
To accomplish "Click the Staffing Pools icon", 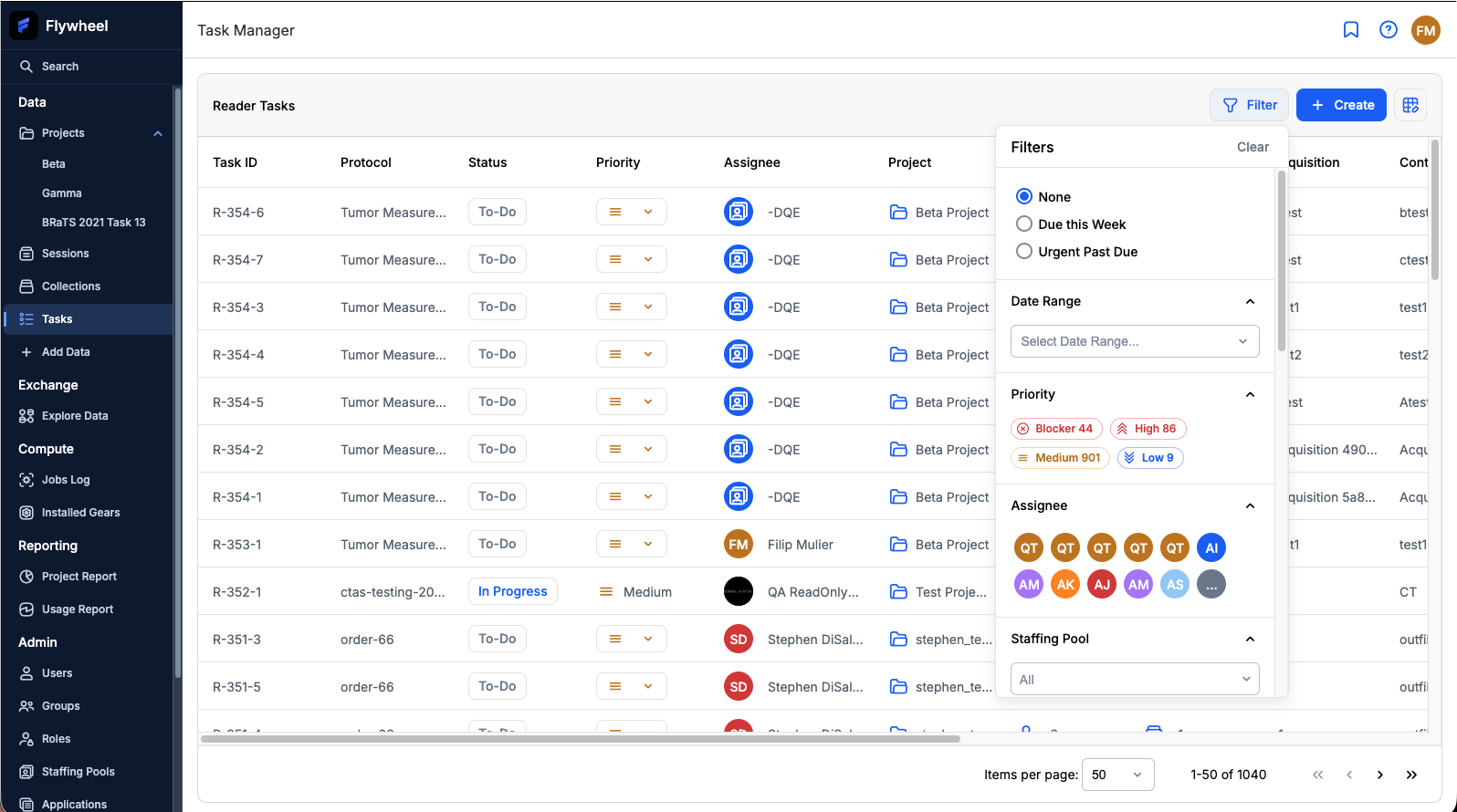I will [x=26, y=772].
